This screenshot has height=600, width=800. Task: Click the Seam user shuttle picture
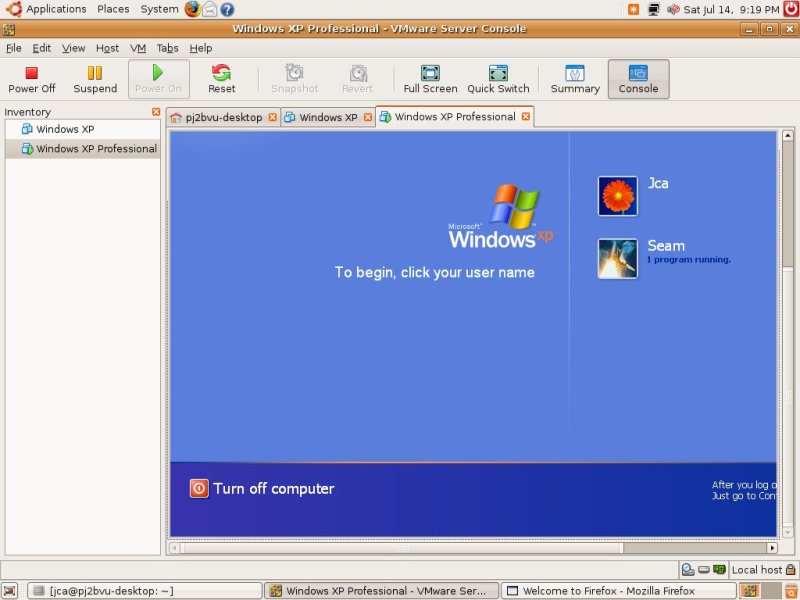point(617,259)
